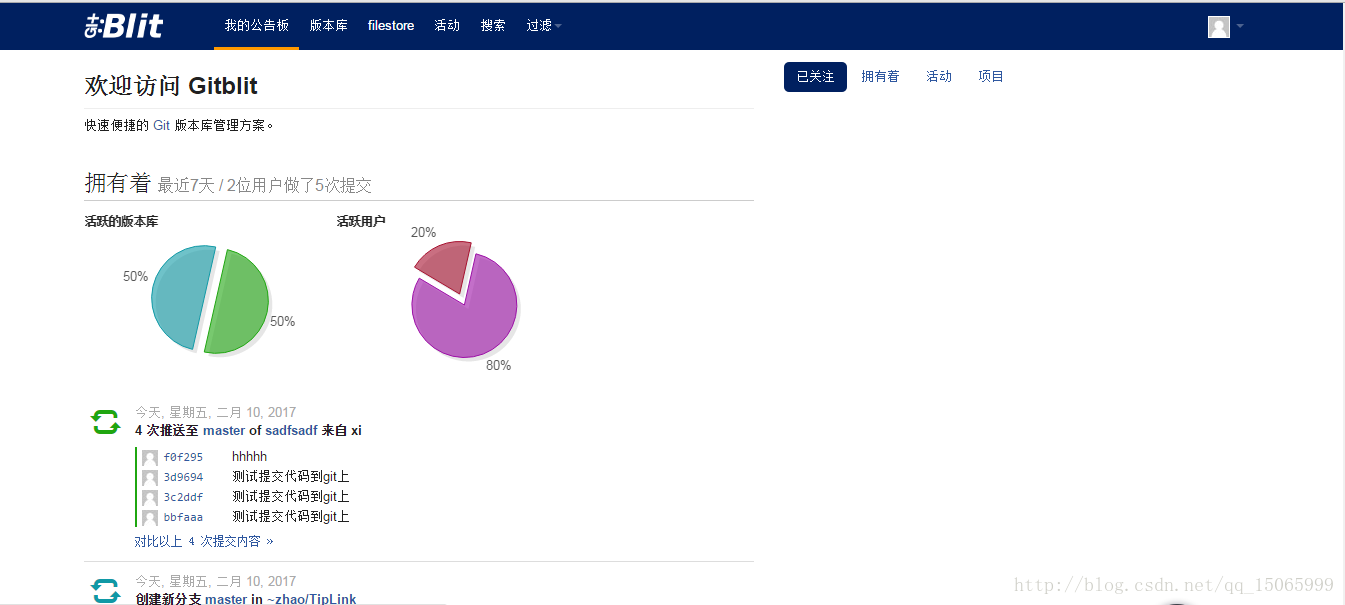Click the 活跃用户 chart label
Screen dimensions: 1345x605
361,222
